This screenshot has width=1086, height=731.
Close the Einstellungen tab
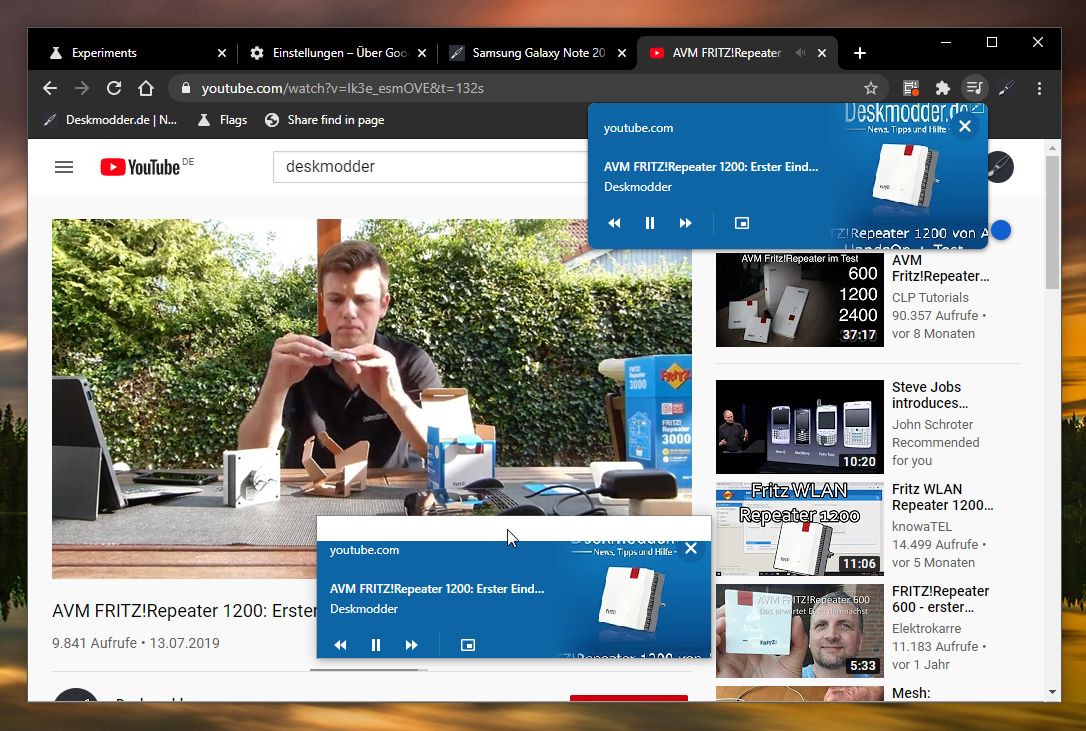(422, 53)
